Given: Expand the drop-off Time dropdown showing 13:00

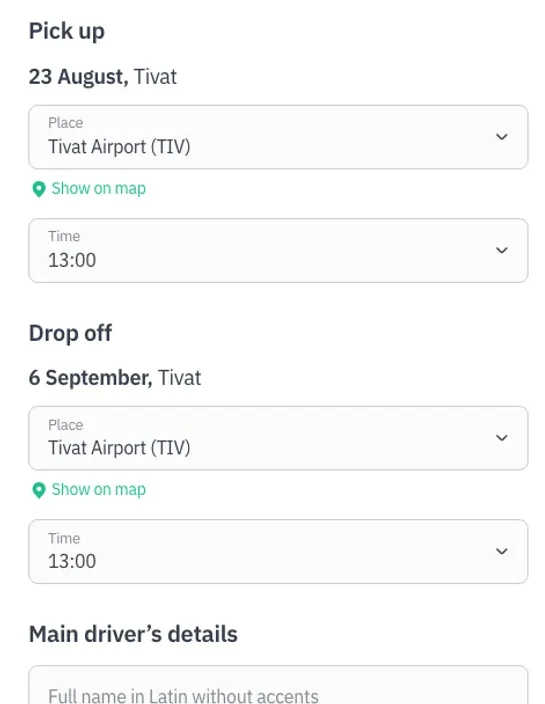Looking at the screenshot, I should pyautogui.click(x=278, y=552).
